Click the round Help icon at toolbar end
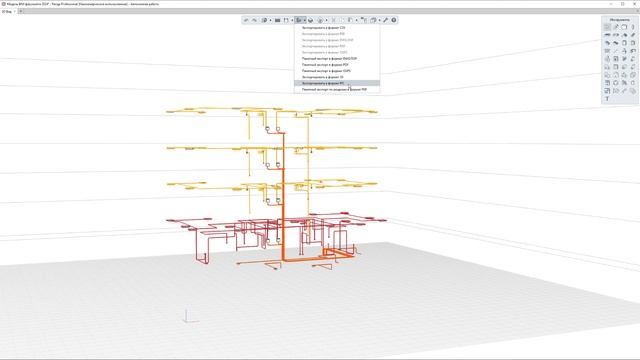 pyautogui.click(x=394, y=20)
